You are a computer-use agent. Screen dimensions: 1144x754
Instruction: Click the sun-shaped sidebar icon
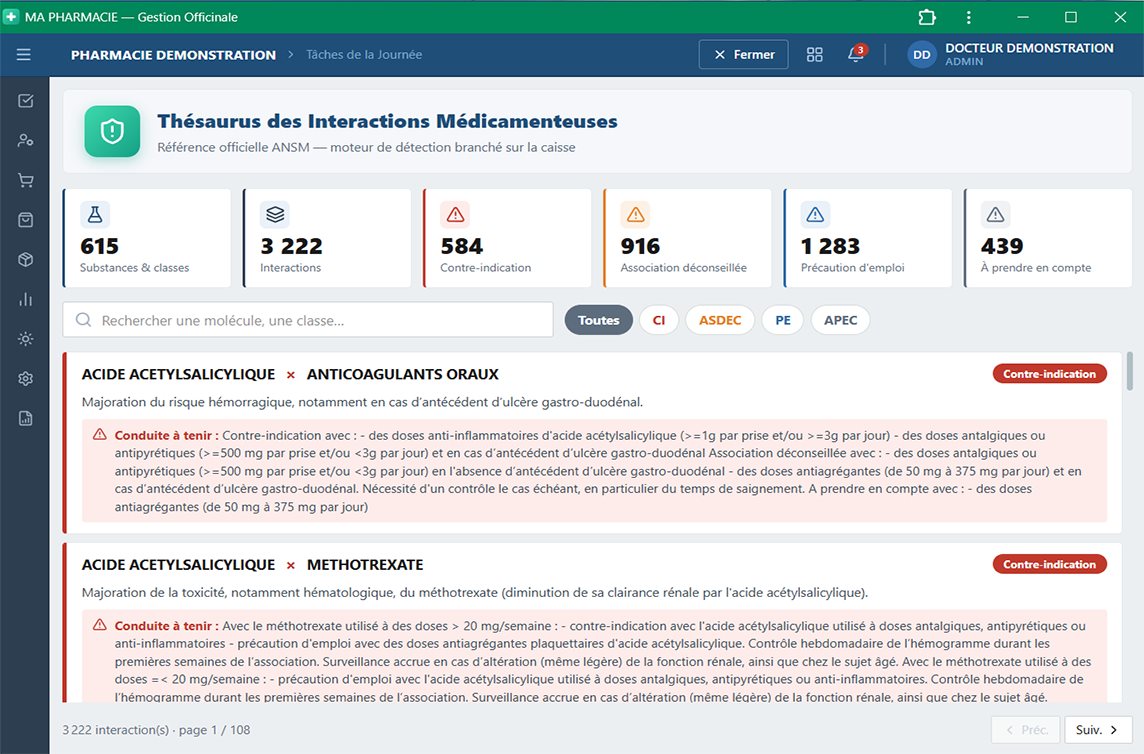pyautogui.click(x=26, y=339)
